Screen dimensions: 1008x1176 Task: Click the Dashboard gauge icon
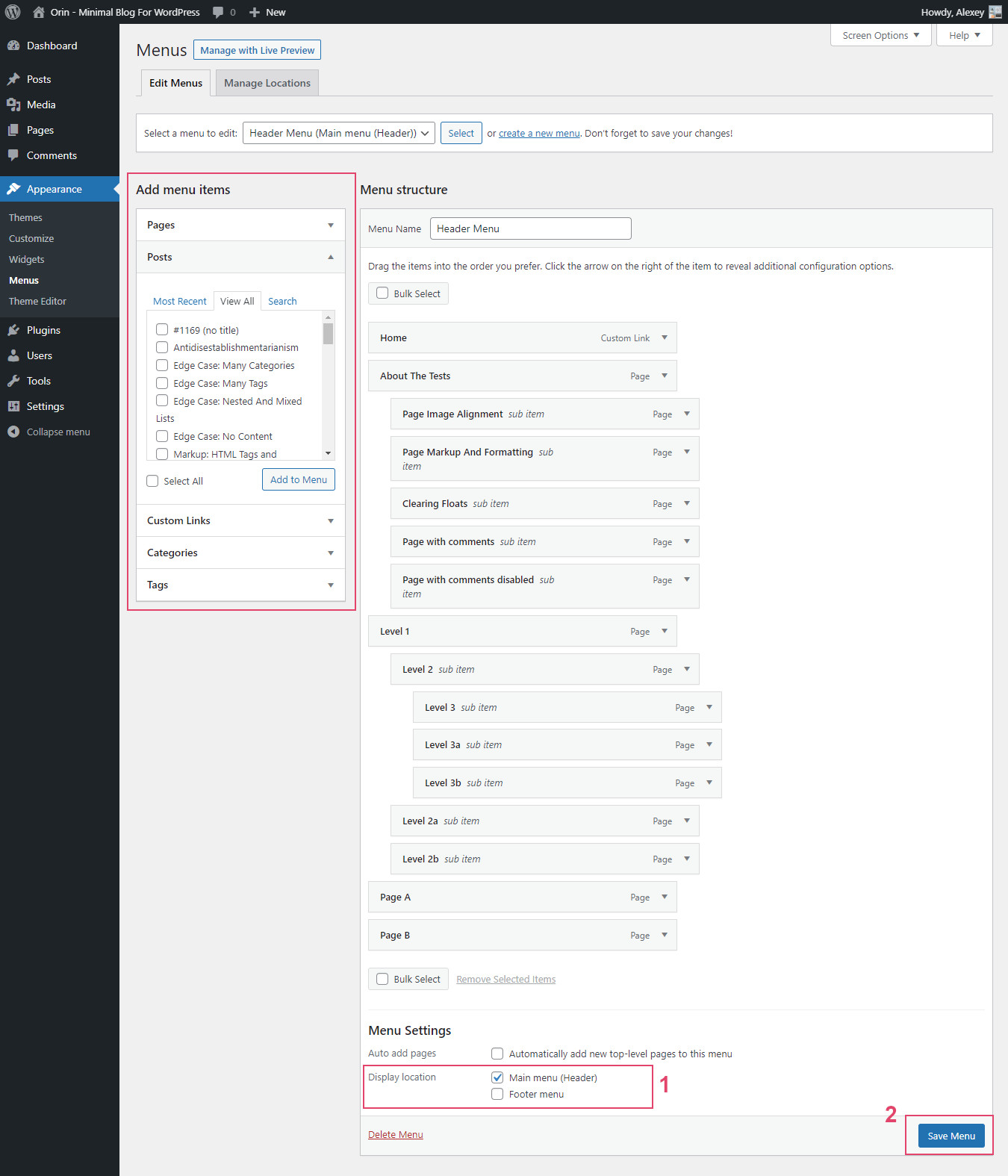coord(13,46)
